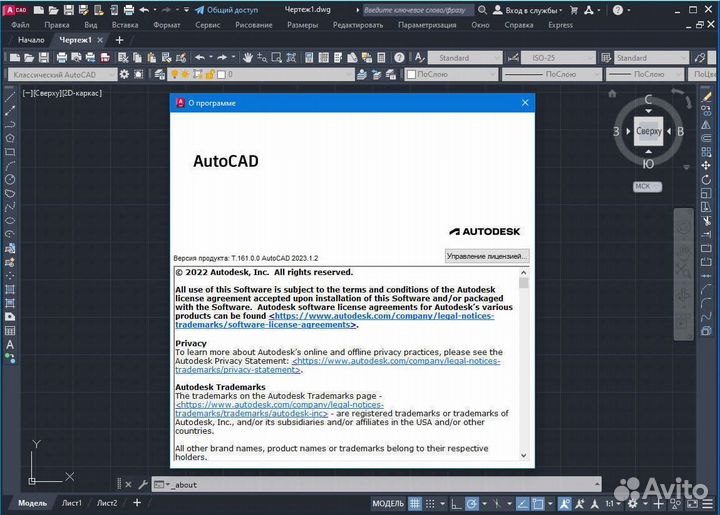
Task: Click the Plot (printer) icon in Quick Access toolbar
Action: (x=129, y=10)
